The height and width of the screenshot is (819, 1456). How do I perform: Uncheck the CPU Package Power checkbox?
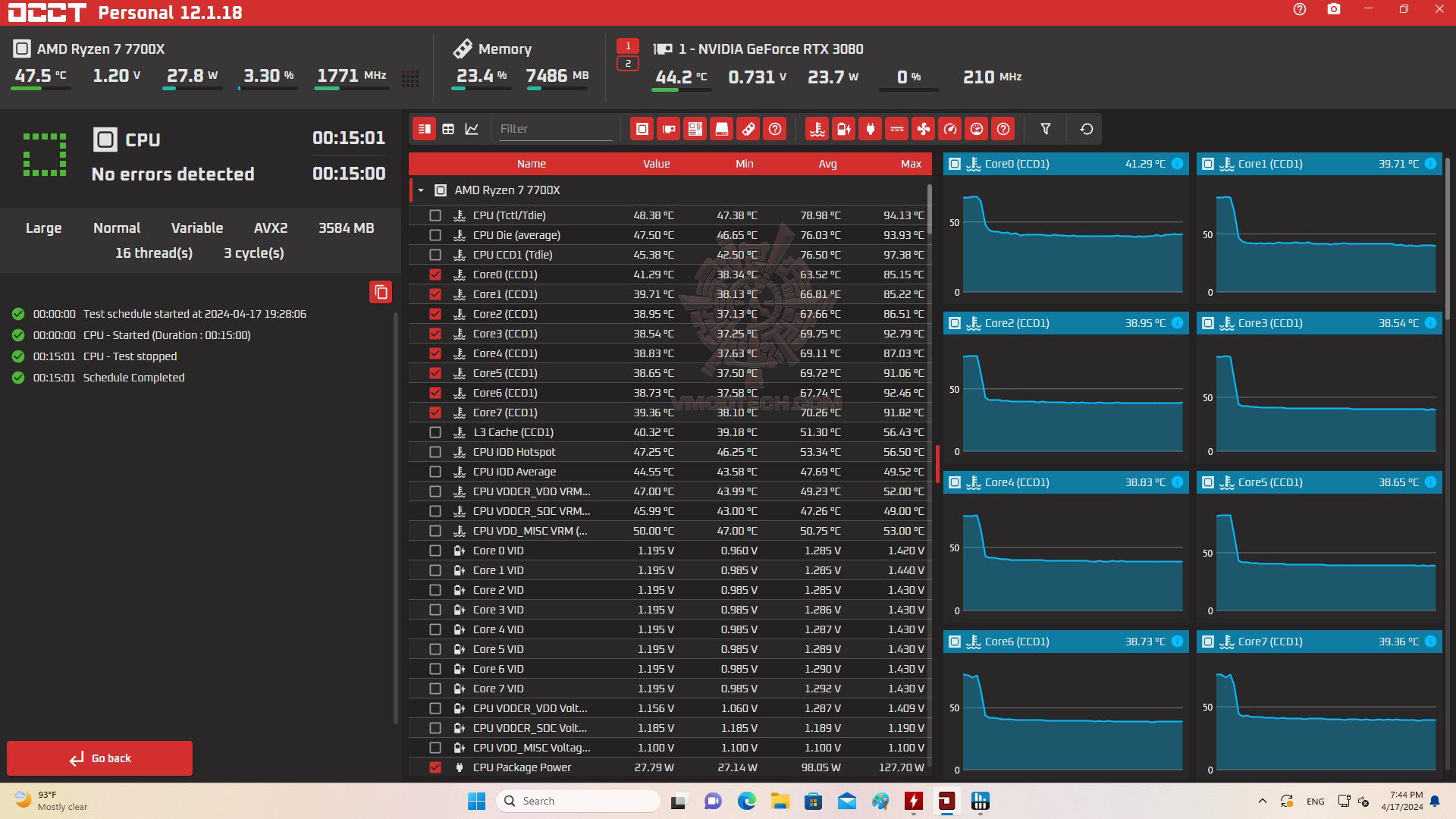(x=435, y=767)
